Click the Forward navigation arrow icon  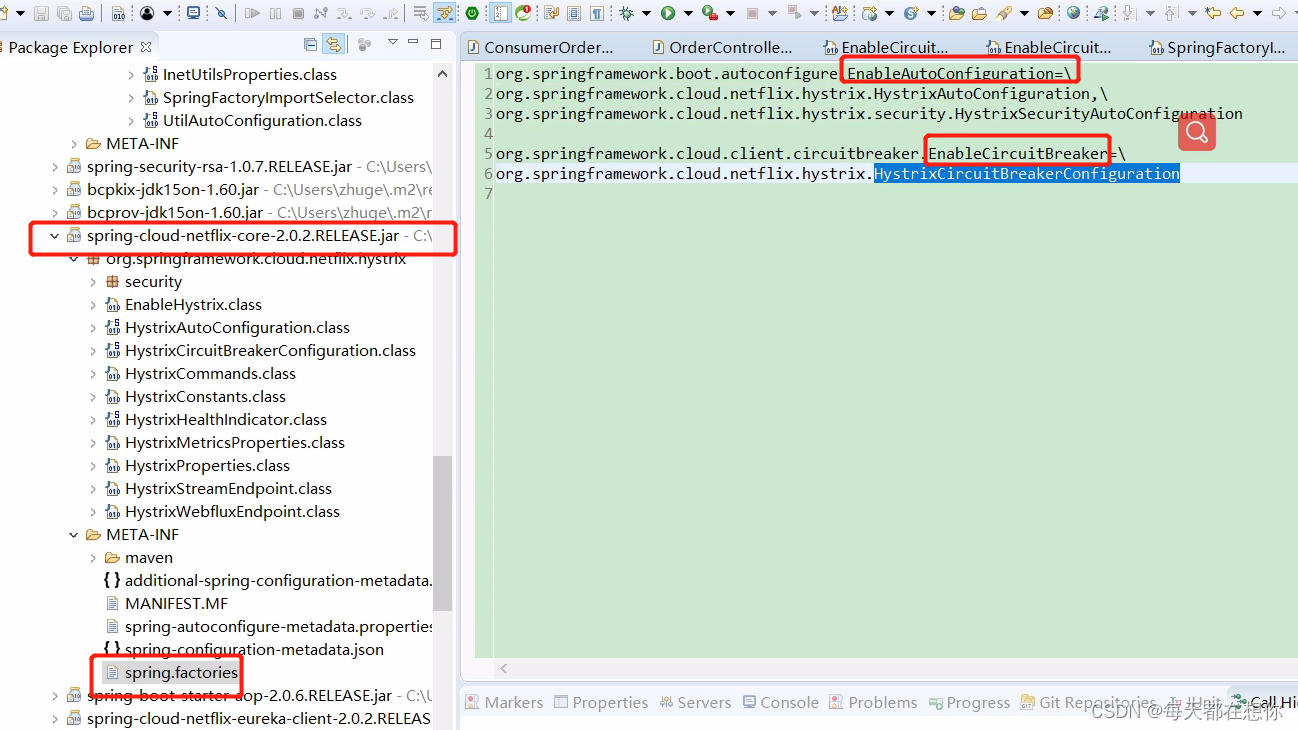pos(1278,13)
